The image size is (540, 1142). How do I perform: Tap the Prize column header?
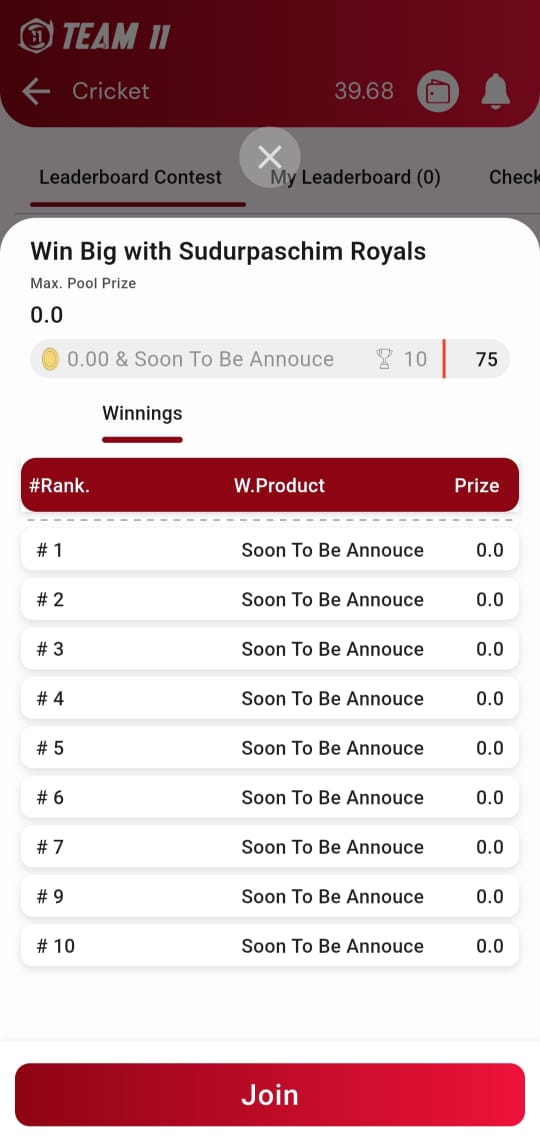(x=477, y=486)
